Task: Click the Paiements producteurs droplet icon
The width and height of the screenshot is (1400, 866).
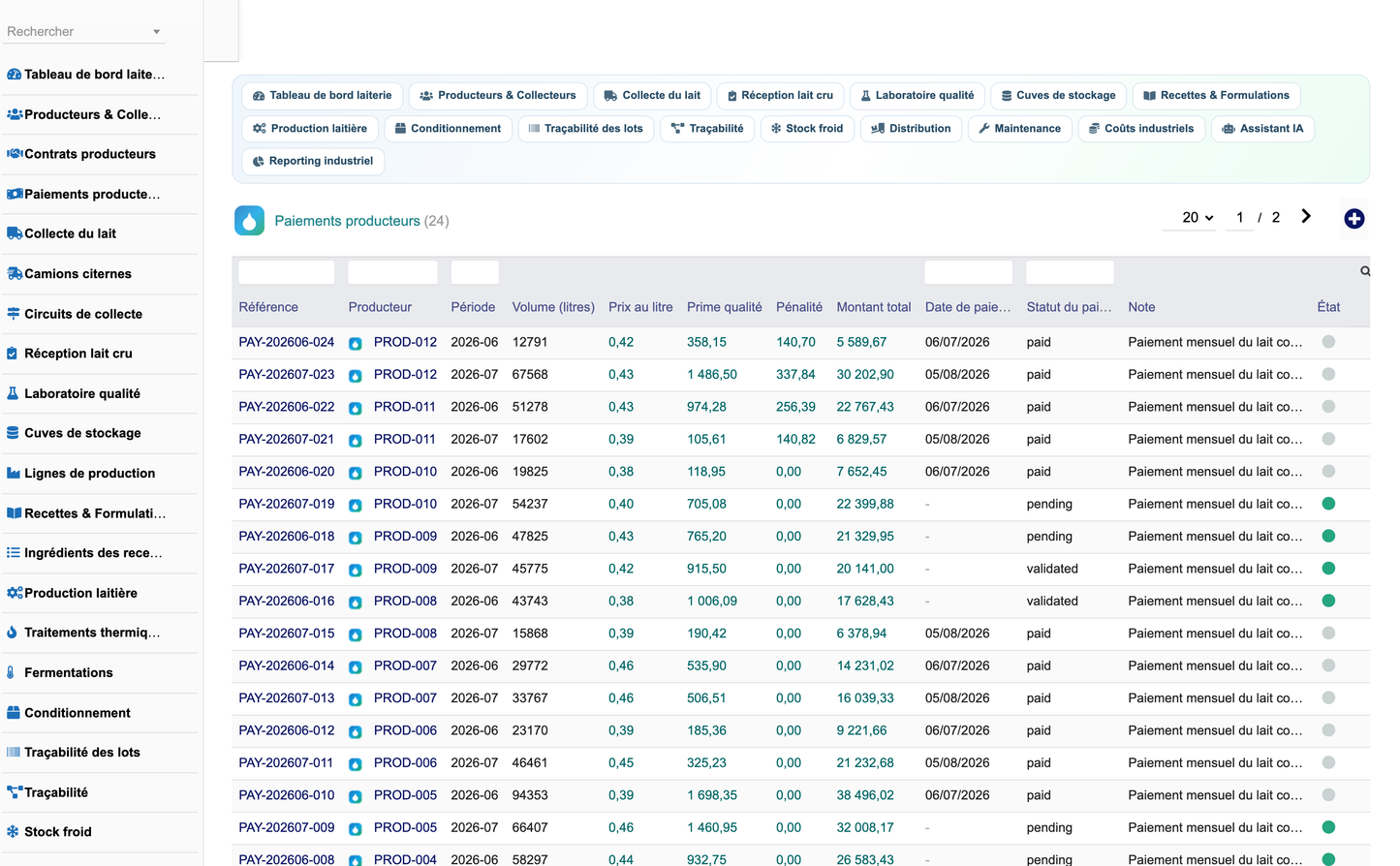Action: [x=249, y=221]
